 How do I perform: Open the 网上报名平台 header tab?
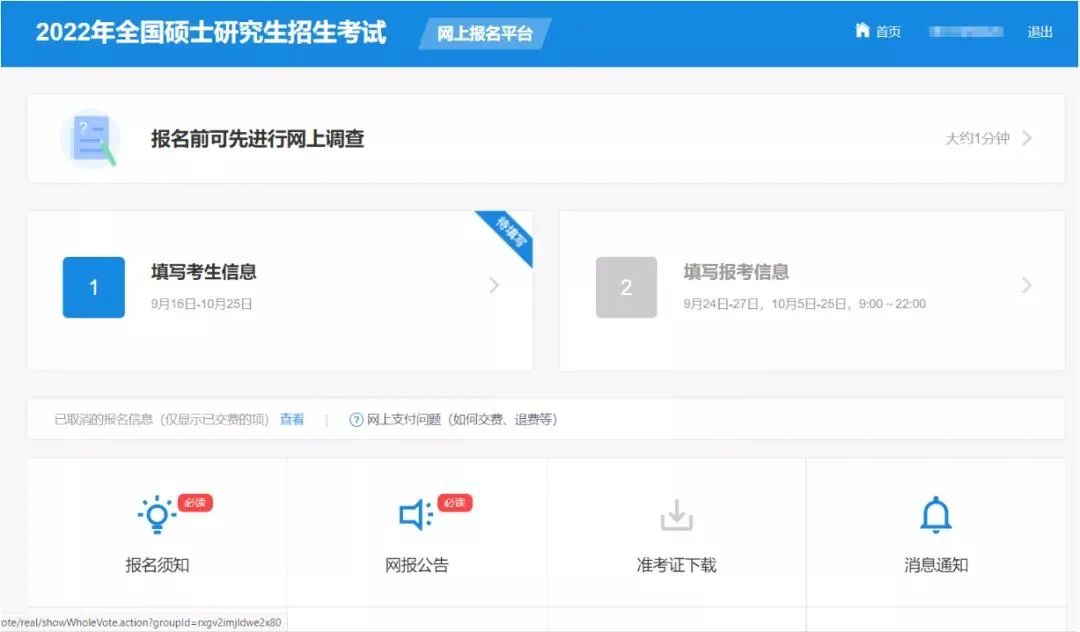pyautogui.click(x=482, y=33)
